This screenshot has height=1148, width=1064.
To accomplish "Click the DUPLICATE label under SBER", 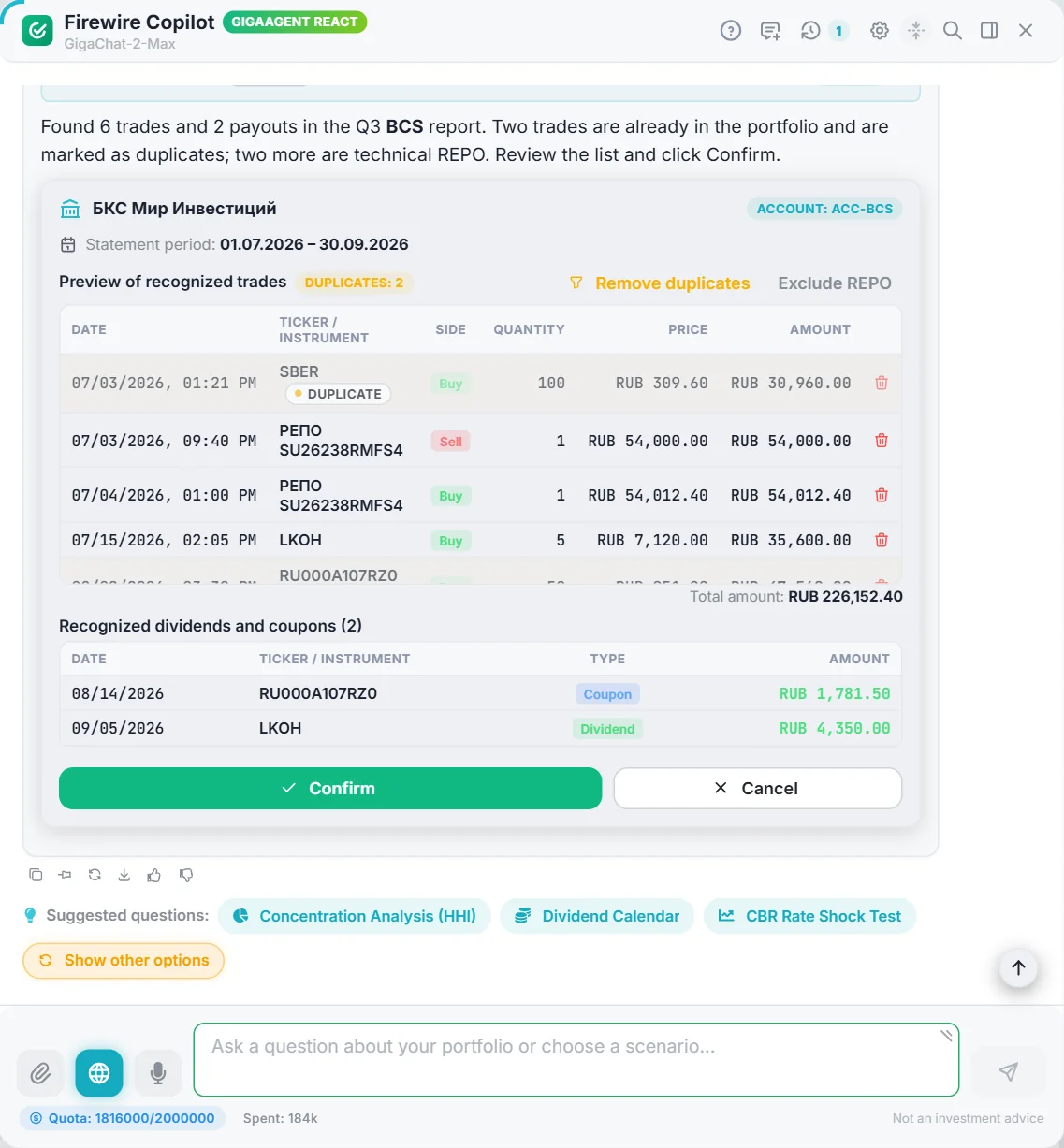I will tap(338, 394).
